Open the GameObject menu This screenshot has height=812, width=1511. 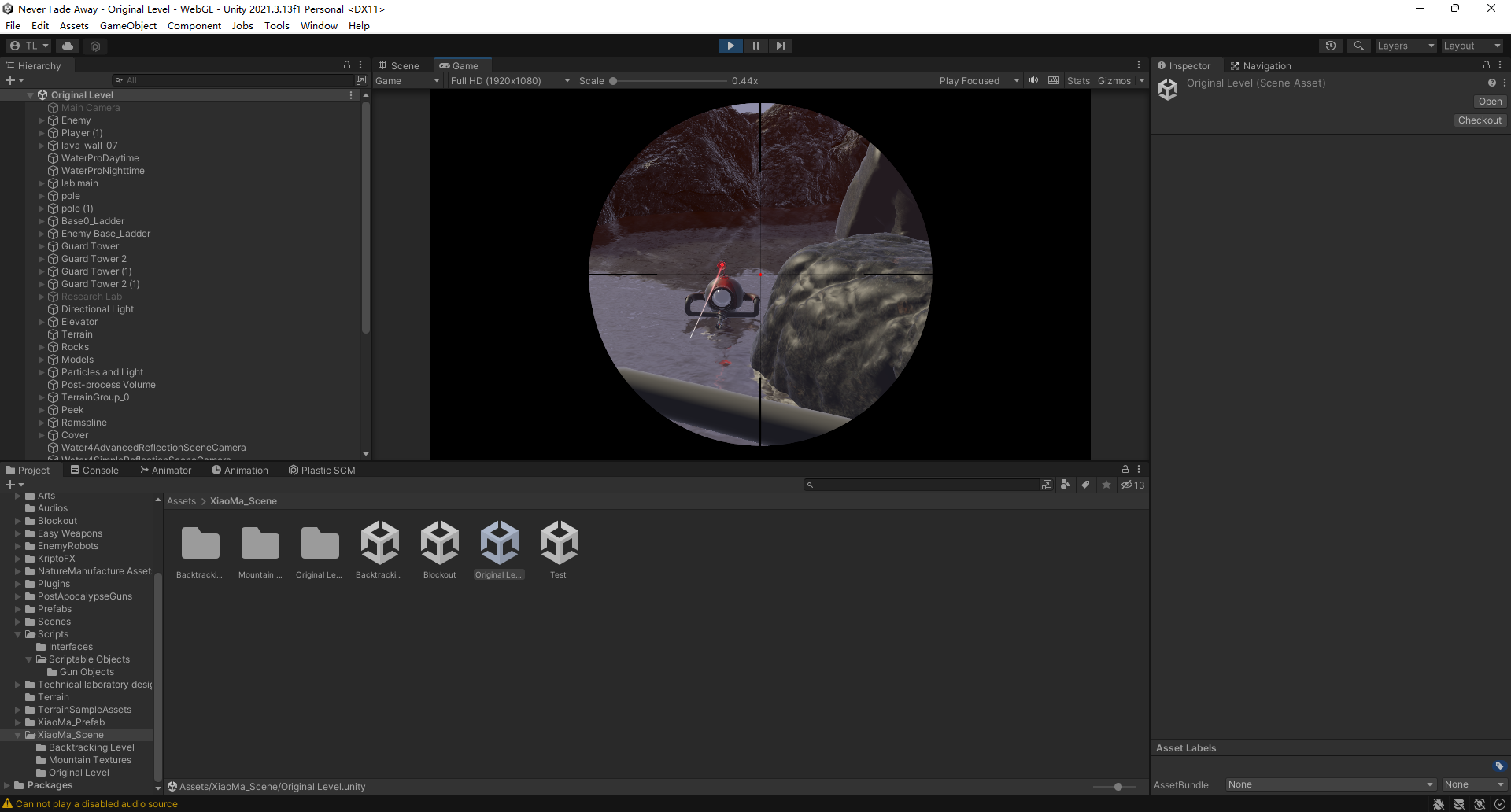(x=127, y=25)
